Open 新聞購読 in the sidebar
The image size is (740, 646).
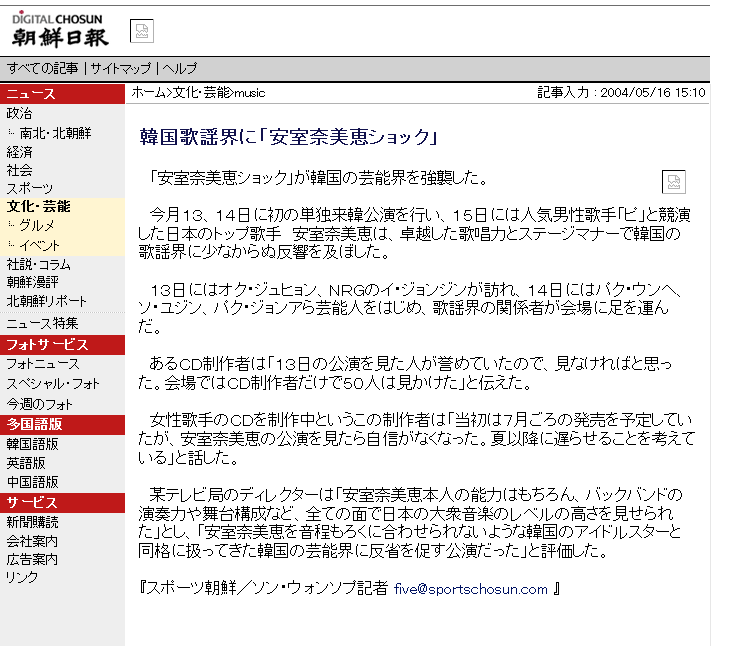tap(33, 522)
